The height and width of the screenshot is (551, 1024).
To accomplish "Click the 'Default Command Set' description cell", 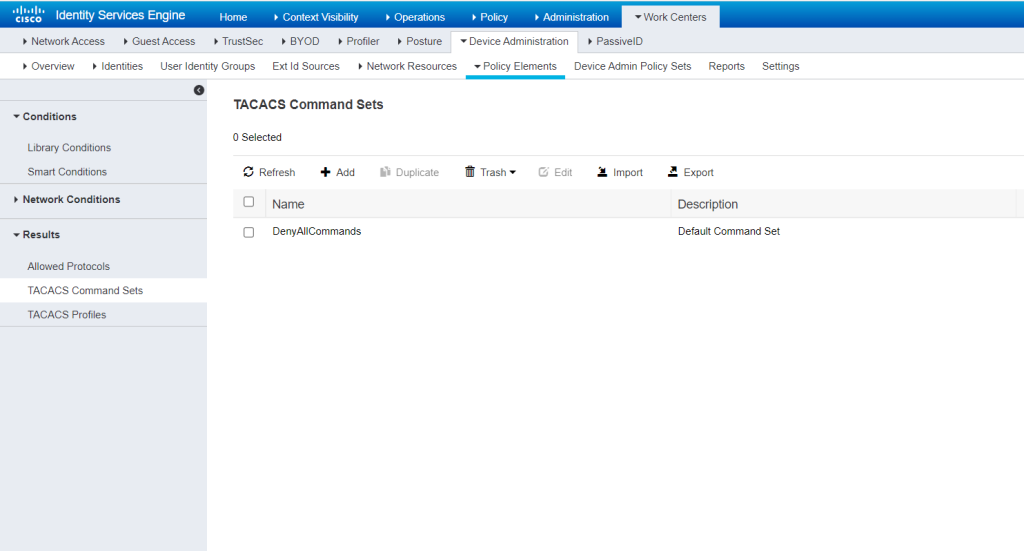I will pyautogui.click(x=729, y=231).
